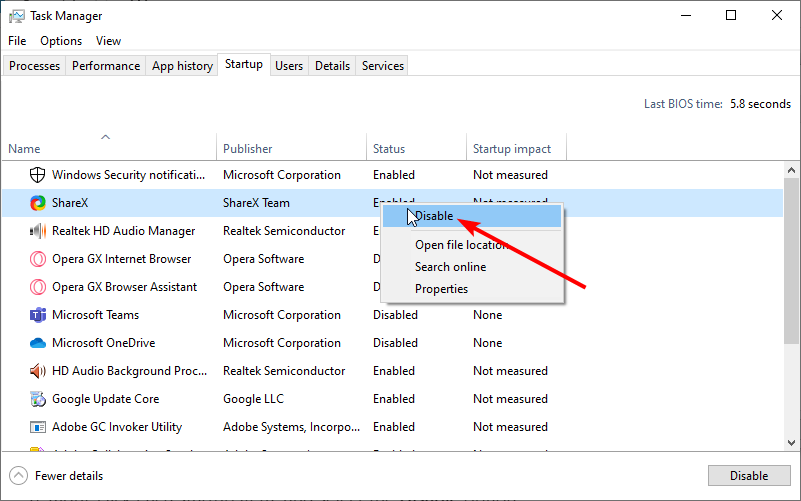
Task: Click the ShareX app icon
Action: (38, 203)
